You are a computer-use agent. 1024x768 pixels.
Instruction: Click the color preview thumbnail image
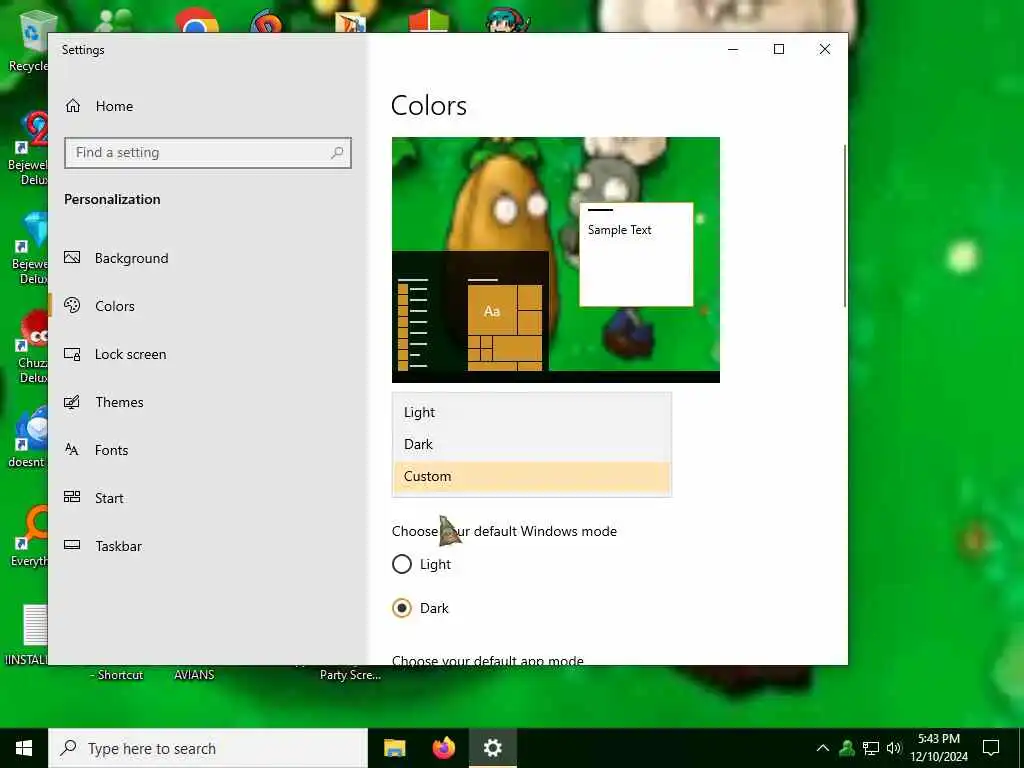(x=556, y=260)
